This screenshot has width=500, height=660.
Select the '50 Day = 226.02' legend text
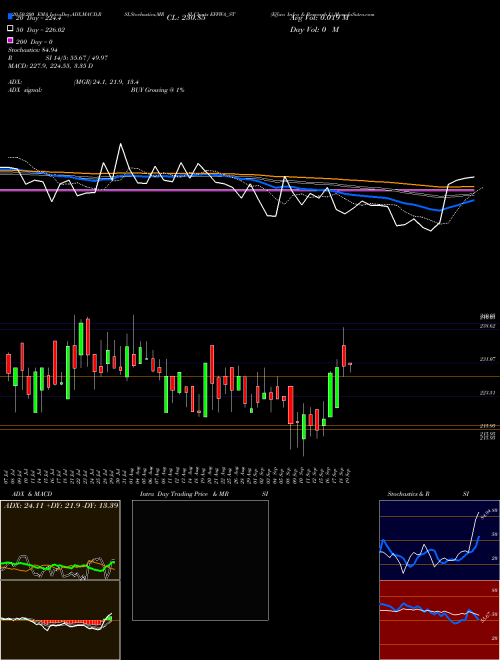pos(40,30)
